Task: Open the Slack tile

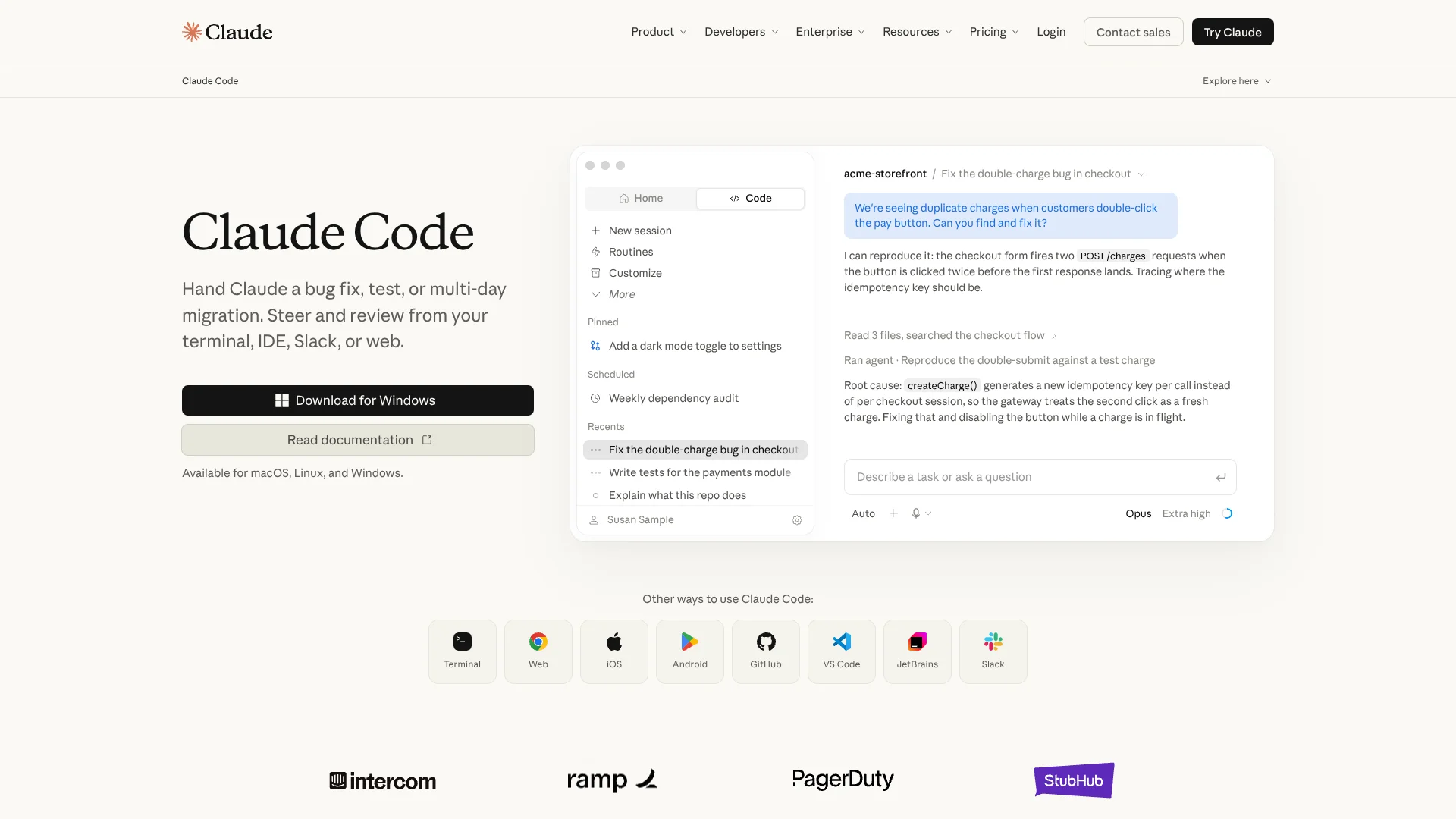Action: (993, 651)
